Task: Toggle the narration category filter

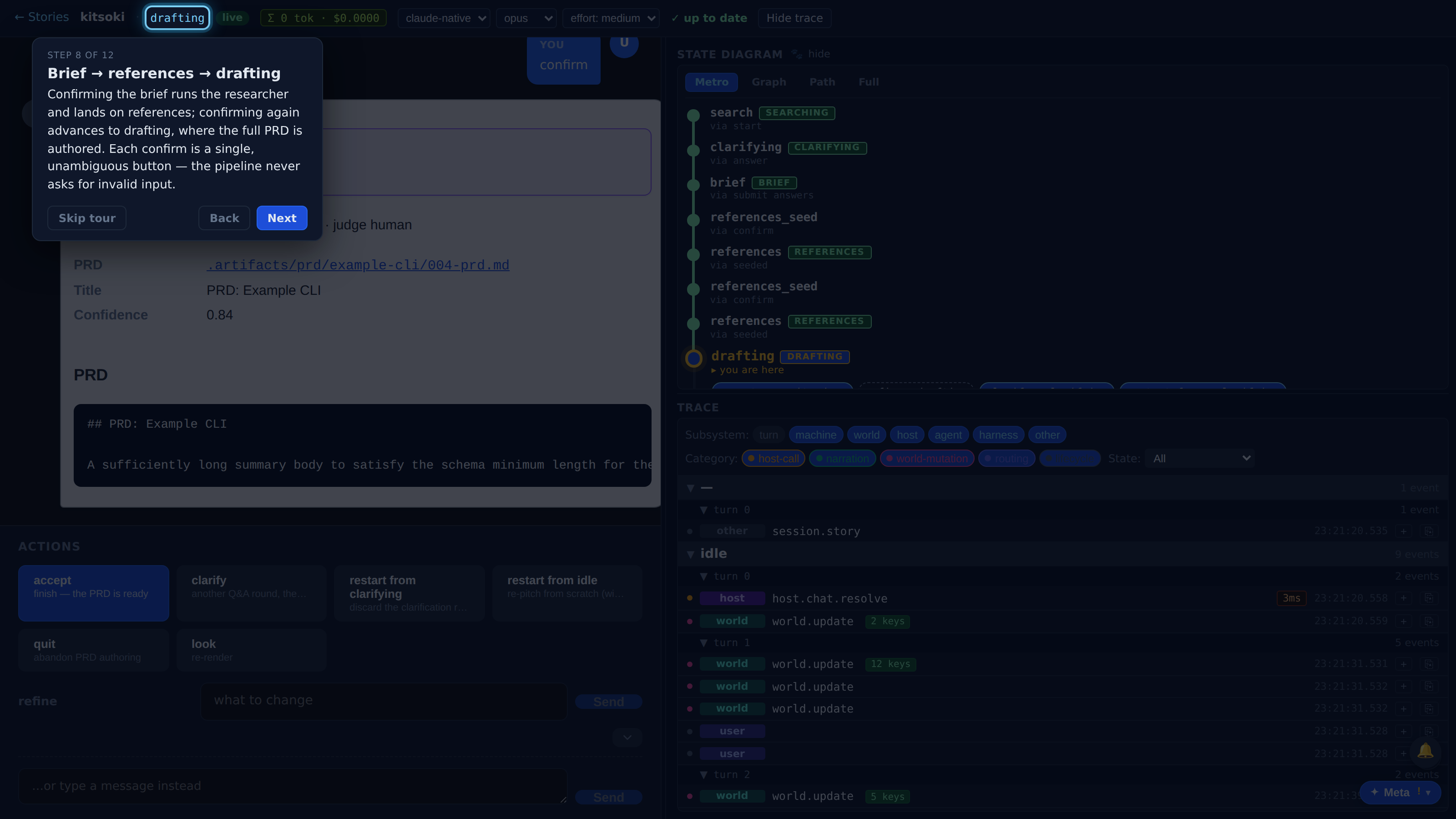Action: click(x=842, y=458)
